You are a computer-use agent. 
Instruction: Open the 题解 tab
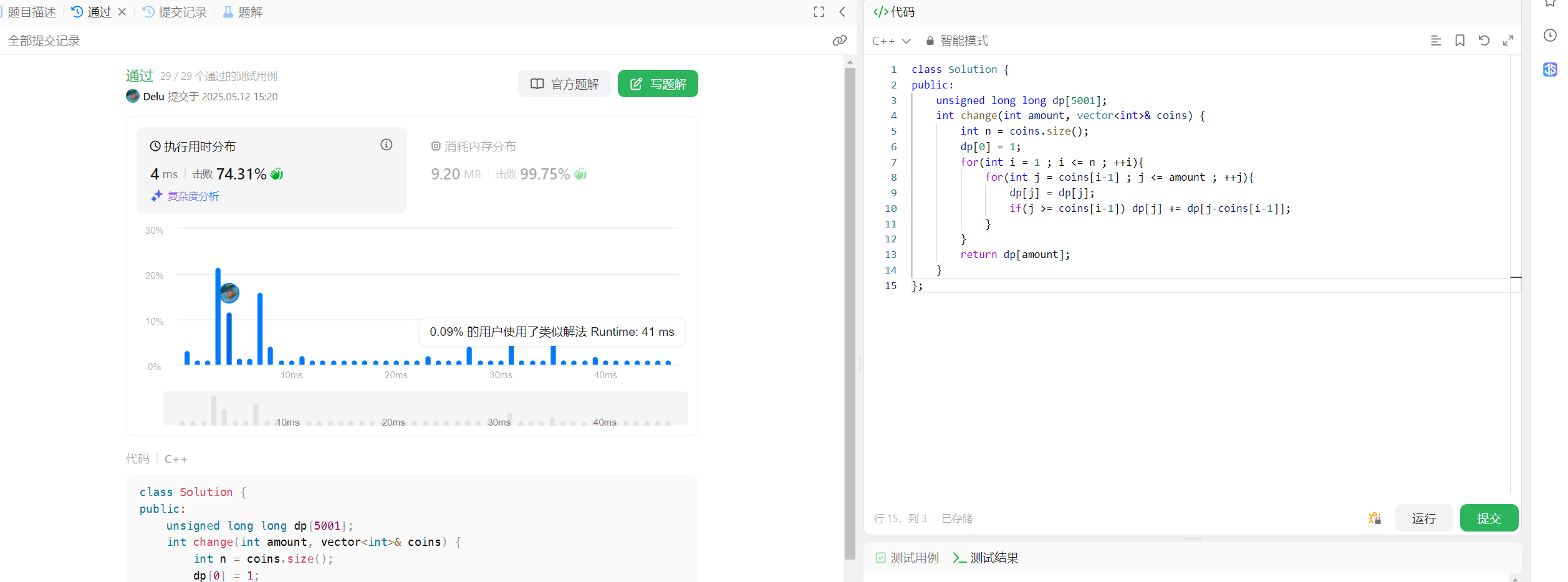pos(243,12)
